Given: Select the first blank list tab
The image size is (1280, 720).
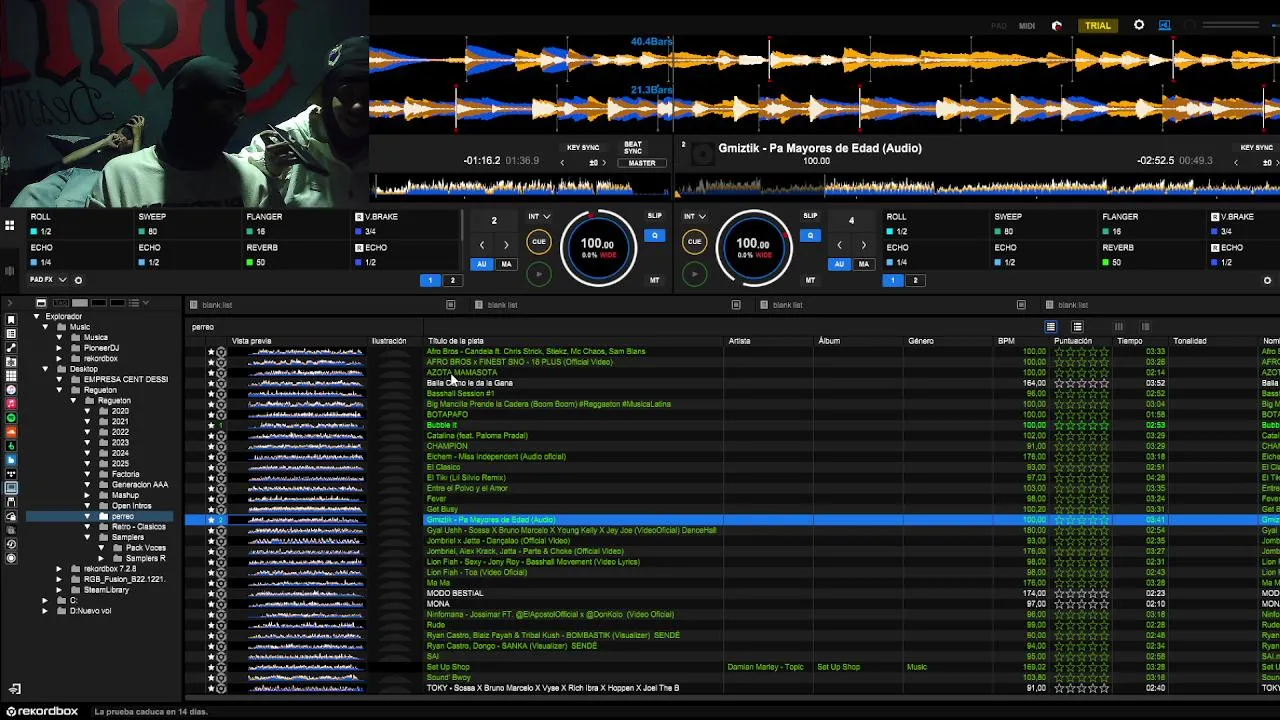Looking at the screenshot, I should click(323, 305).
